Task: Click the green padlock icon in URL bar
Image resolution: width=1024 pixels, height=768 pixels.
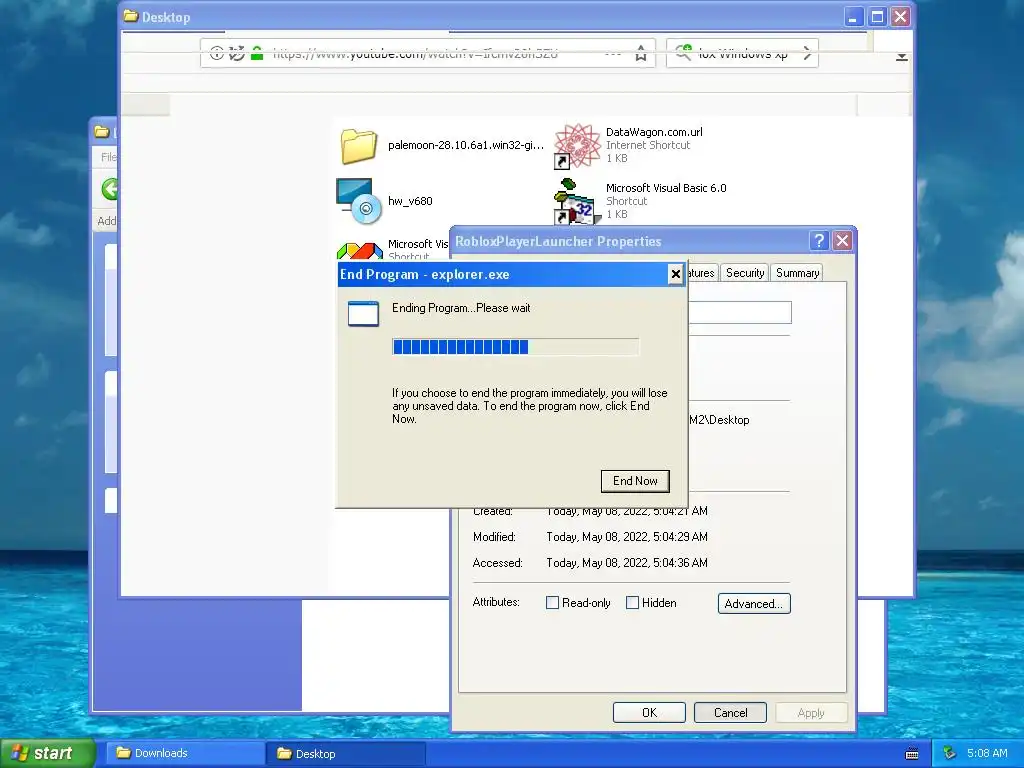Action: coord(257,54)
